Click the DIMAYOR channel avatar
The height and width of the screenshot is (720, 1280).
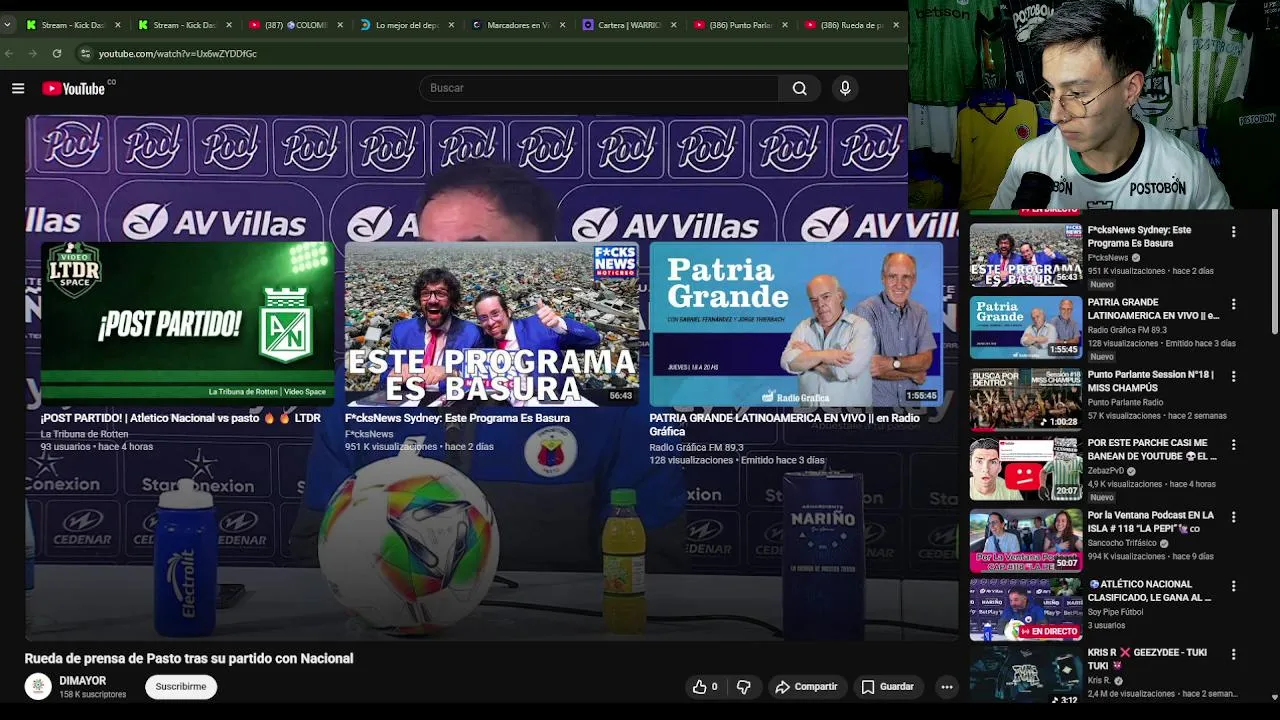[38, 686]
